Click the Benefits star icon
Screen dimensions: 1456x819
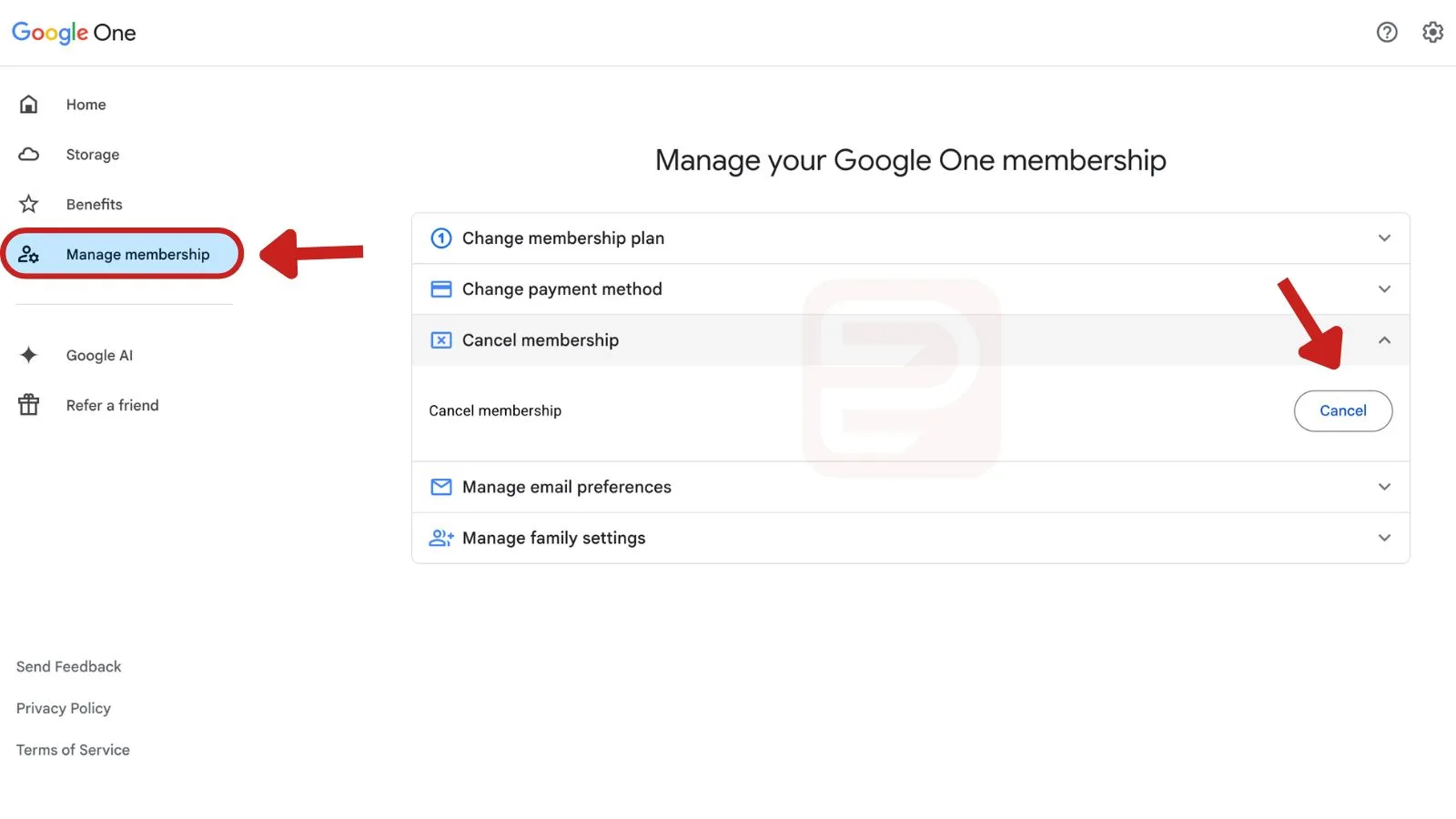click(29, 204)
